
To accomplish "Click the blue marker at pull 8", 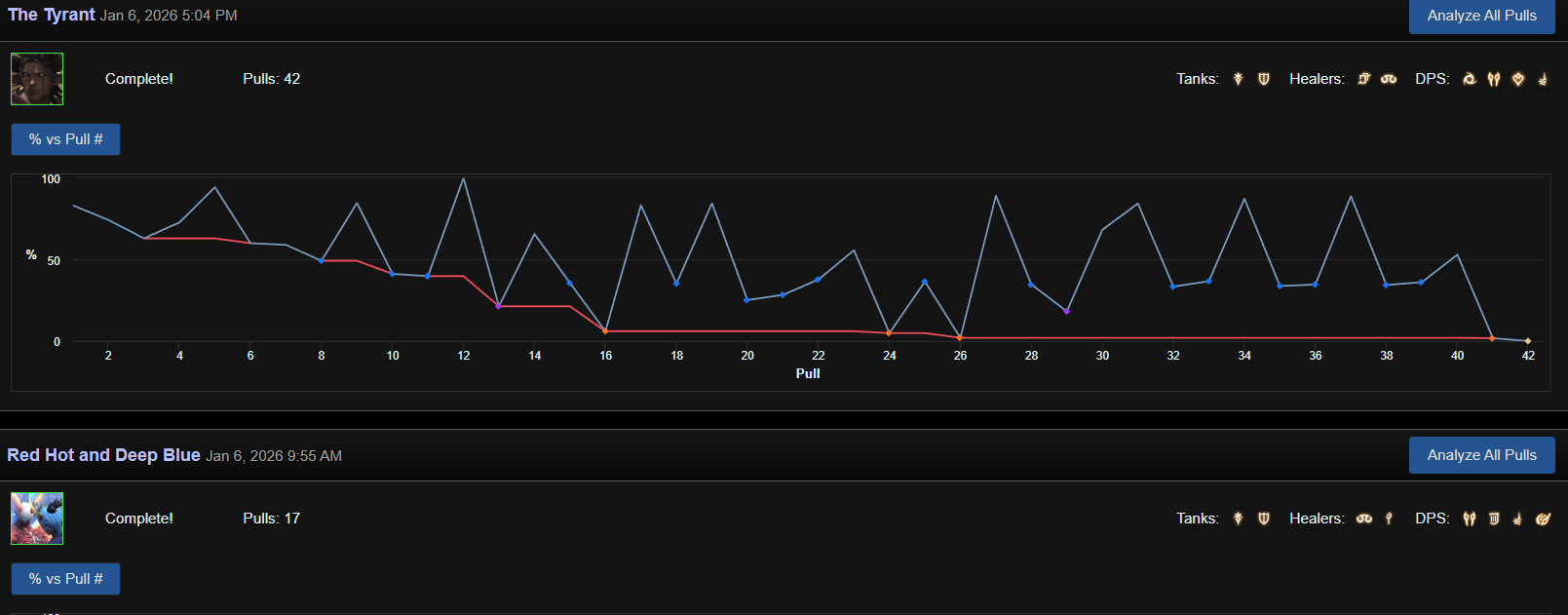I will [x=321, y=260].
